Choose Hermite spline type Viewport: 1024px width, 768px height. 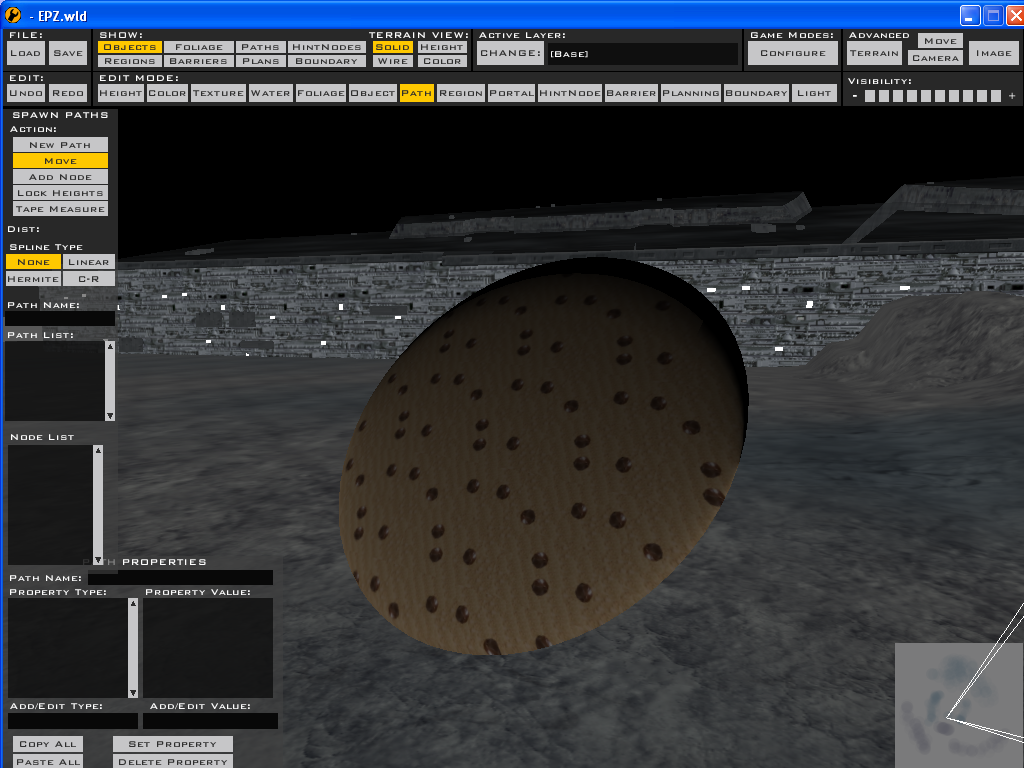pyautogui.click(x=33, y=279)
